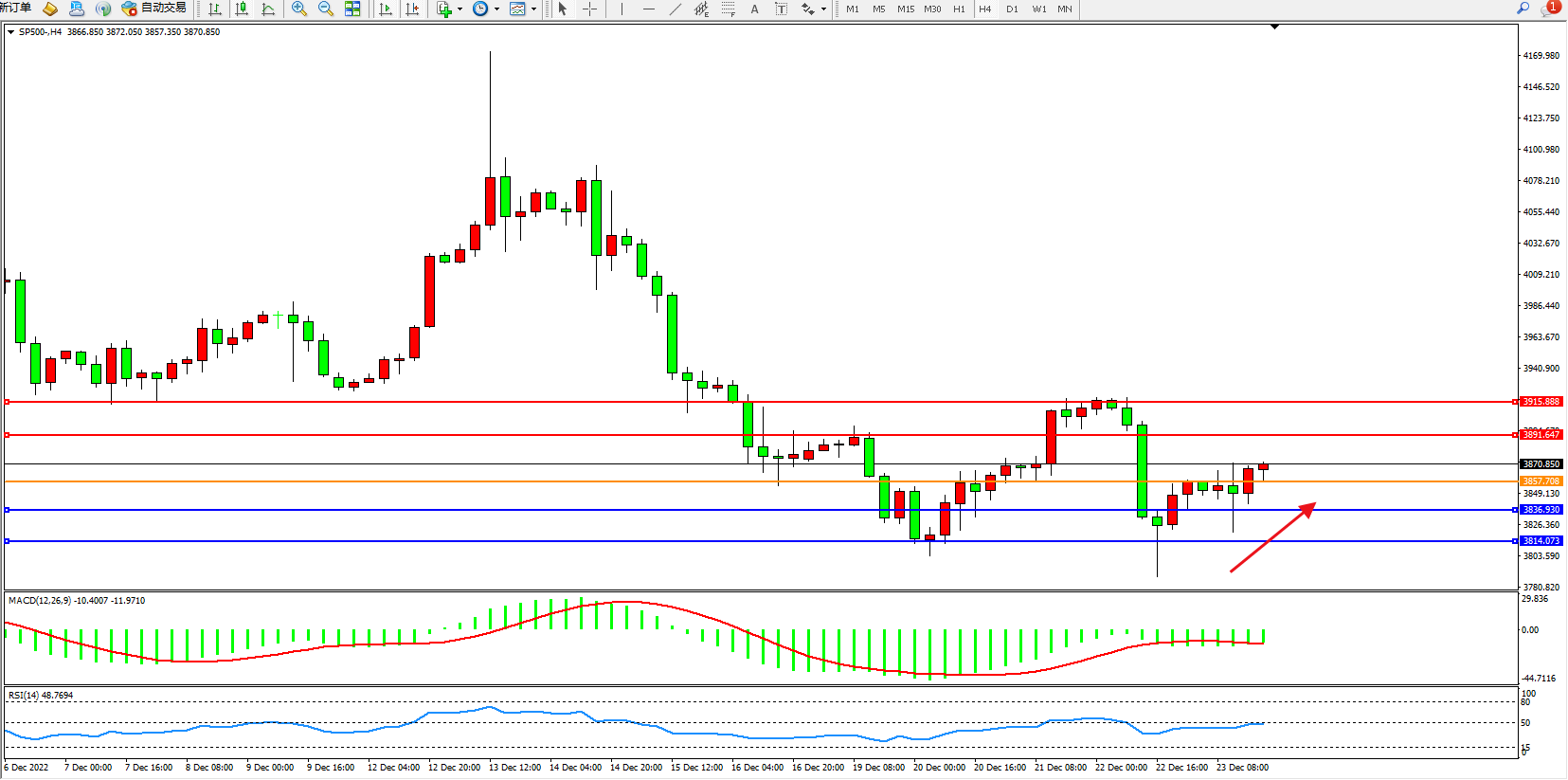
Task: Open the add indicators dropdown arrow
Action: 460,9
